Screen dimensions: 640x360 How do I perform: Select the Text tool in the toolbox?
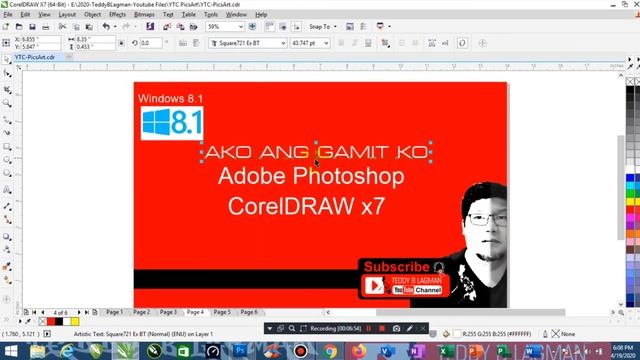(7, 190)
